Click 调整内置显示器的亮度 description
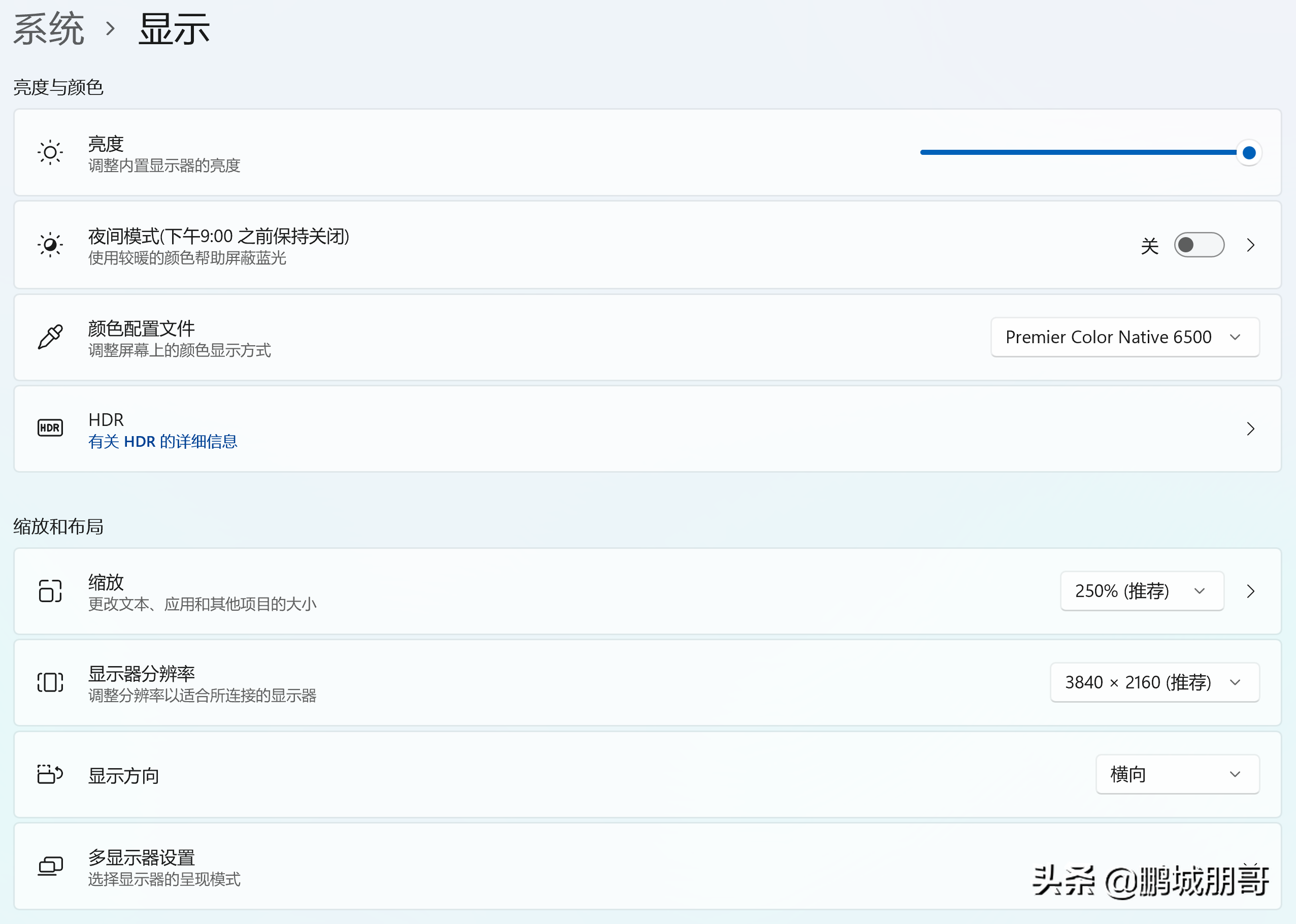The image size is (1296, 924). [x=164, y=166]
